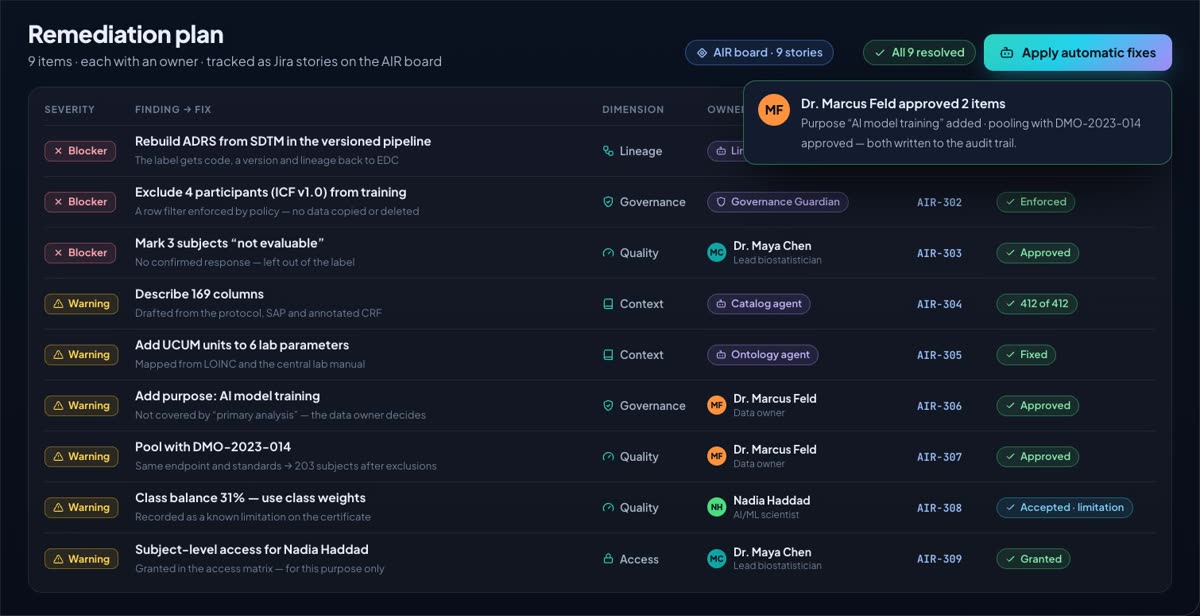Select the Exclude 4 participants (ICF v1.0) finding
This screenshot has width=1200, height=616.
(x=271, y=193)
